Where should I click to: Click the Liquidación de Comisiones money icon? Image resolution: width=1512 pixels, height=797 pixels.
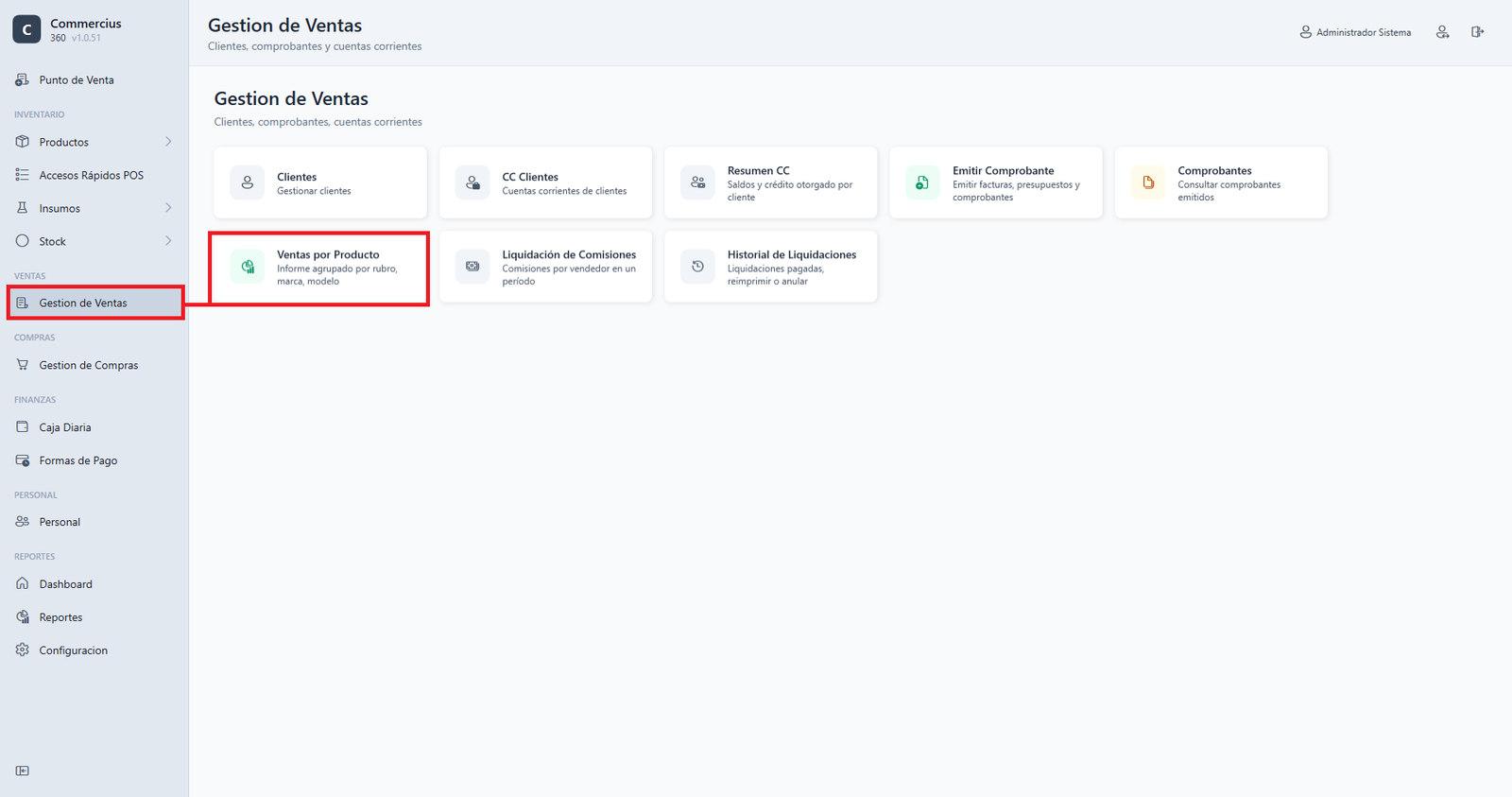click(x=472, y=267)
